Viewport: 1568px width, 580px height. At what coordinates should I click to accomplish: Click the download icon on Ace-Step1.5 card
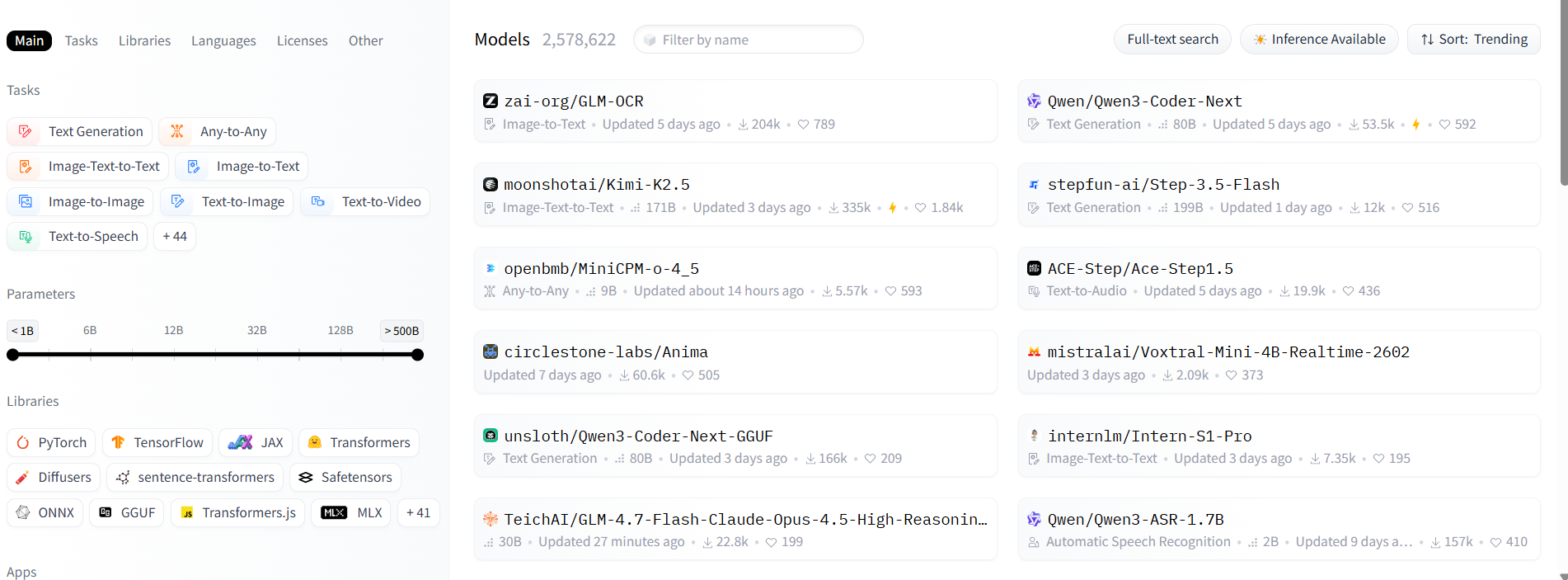[x=1284, y=291]
